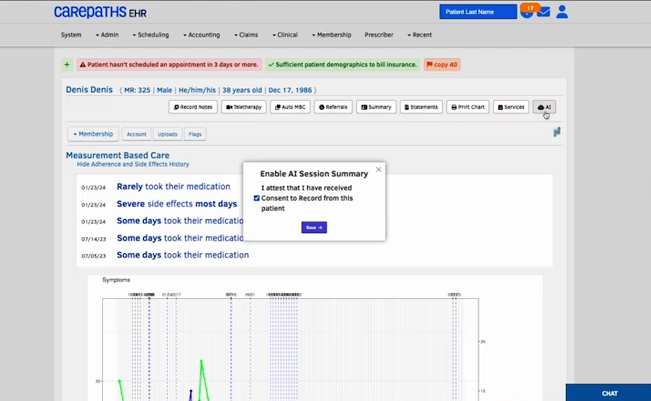Open the CHAT panel
Viewport: 651px width, 401px height.
[x=608, y=393]
